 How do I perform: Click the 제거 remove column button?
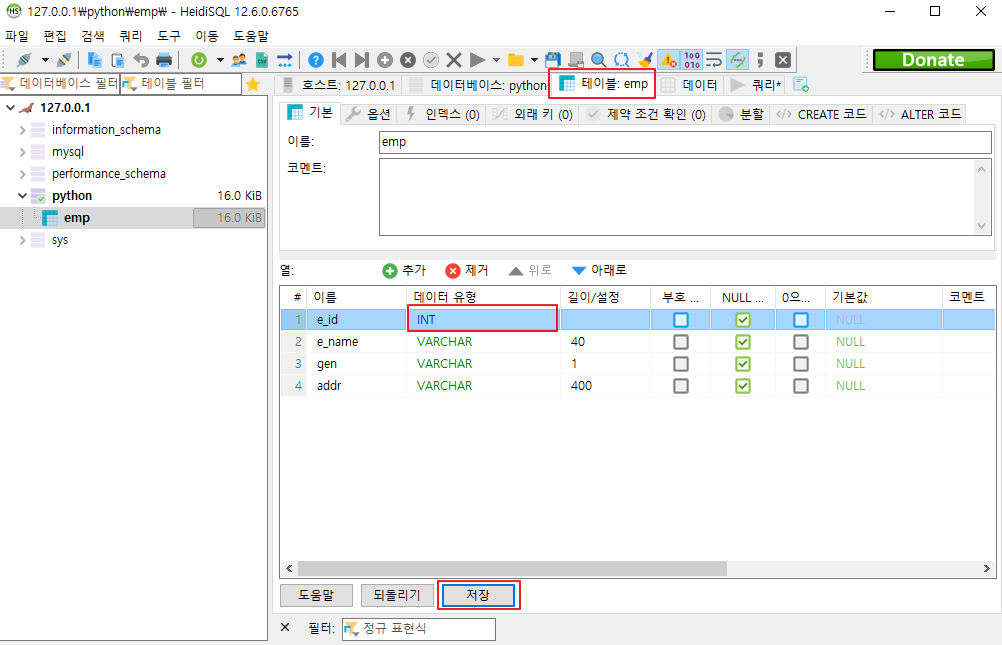[467, 270]
